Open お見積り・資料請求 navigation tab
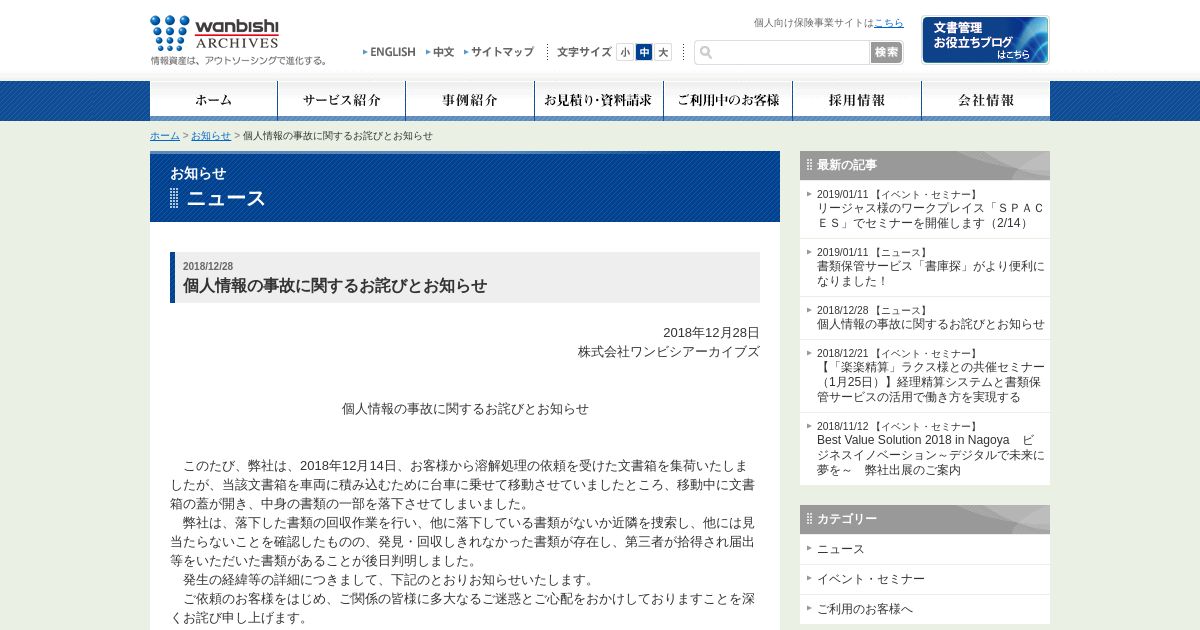 599,101
